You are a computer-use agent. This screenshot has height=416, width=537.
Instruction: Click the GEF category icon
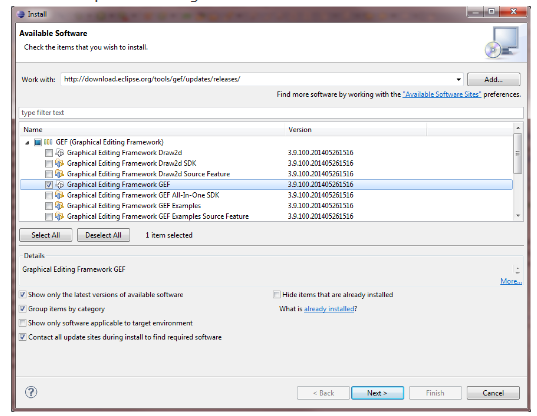(48, 142)
